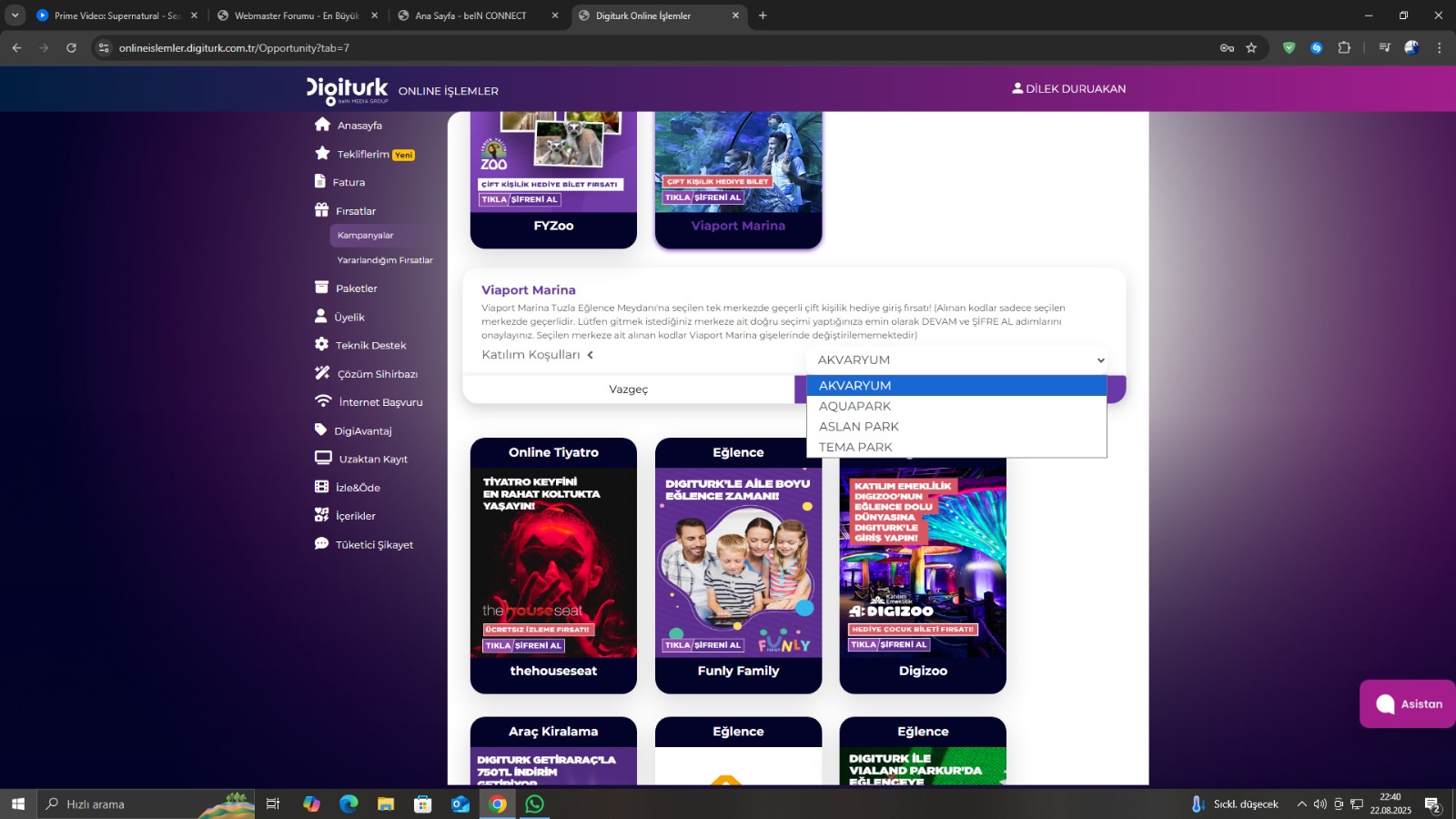This screenshot has width=1456, height=819.
Task: Reload the Digiturk page
Action: (71, 48)
